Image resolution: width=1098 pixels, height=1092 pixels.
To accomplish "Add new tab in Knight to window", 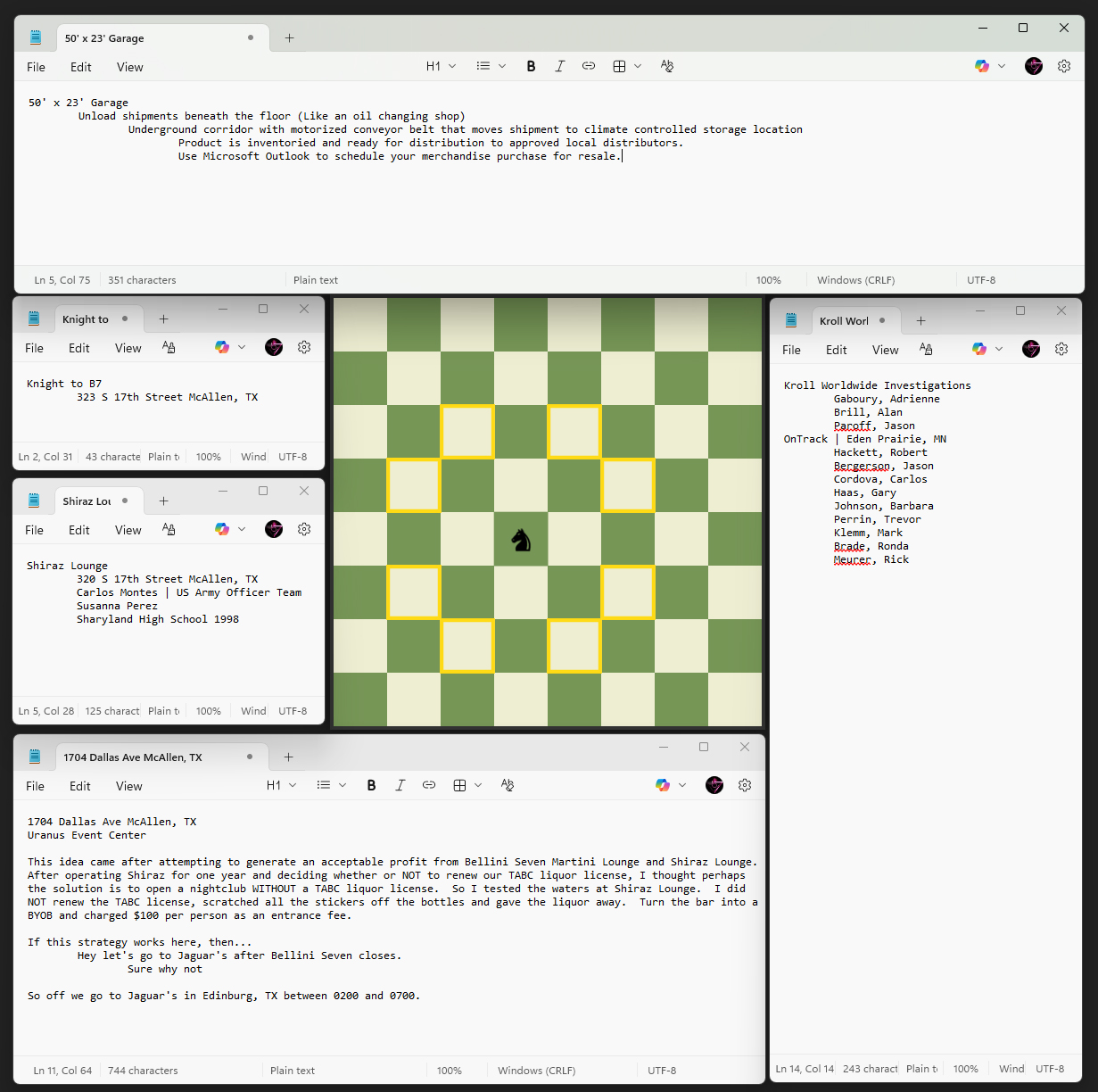I will (x=163, y=319).
